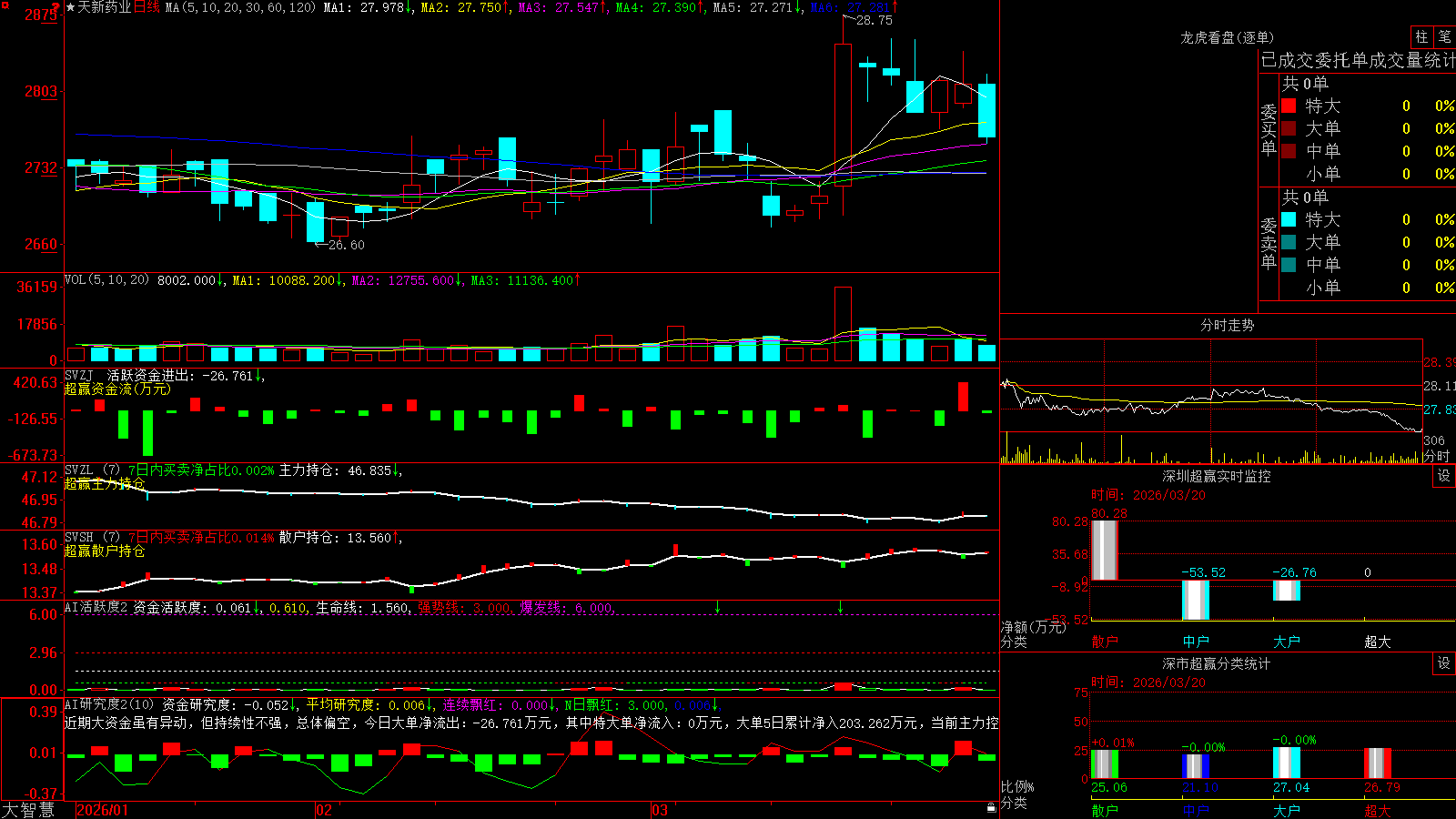Open 设 settings for 深市超赢分类统计
The image size is (1456, 819).
click(x=1444, y=663)
